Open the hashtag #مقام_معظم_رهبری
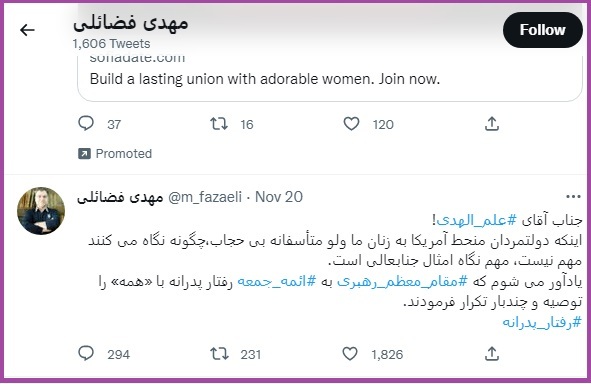Image resolution: width=591 pixels, height=384 pixels. (x=402, y=281)
